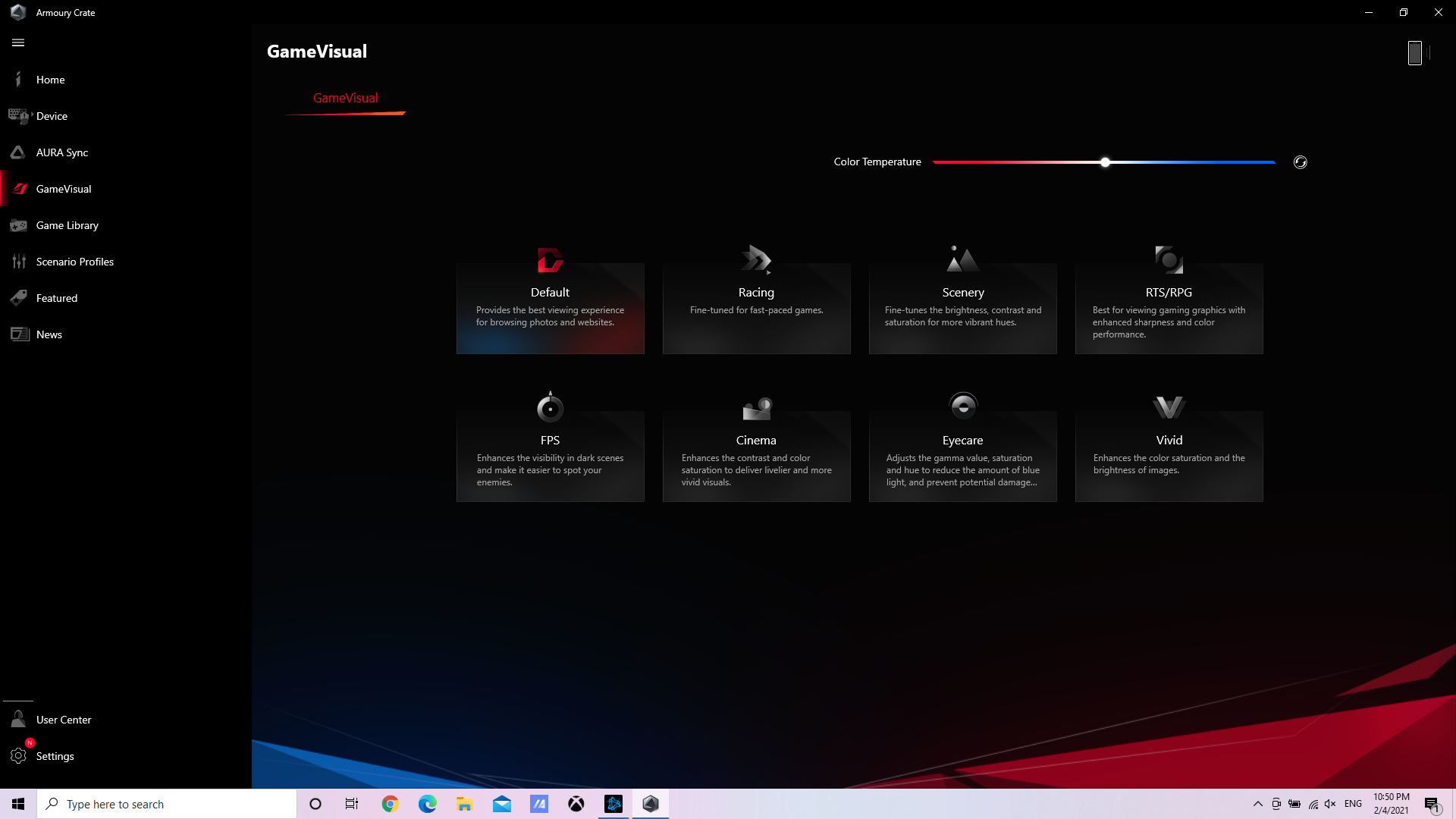This screenshot has height=819, width=1456.
Task: Click the Scenario Profiles sliders icon
Action: [18, 261]
